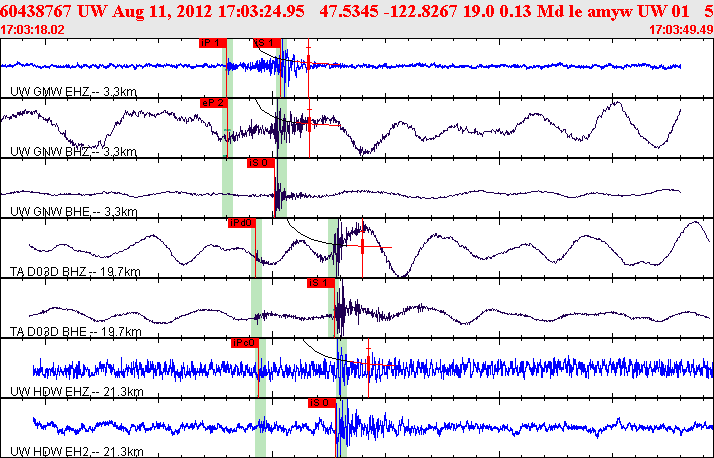
Task: Click the 'UW HDW EHZ -- 21.3km' trace label
Action: pos(76,392)
